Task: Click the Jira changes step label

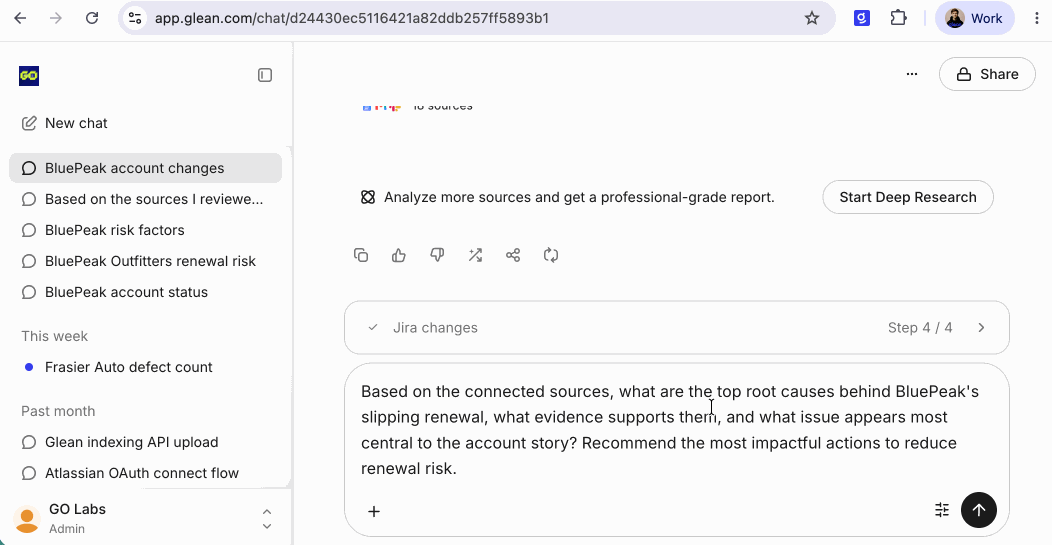Action: pyautogui.click(x=435, y=328)
